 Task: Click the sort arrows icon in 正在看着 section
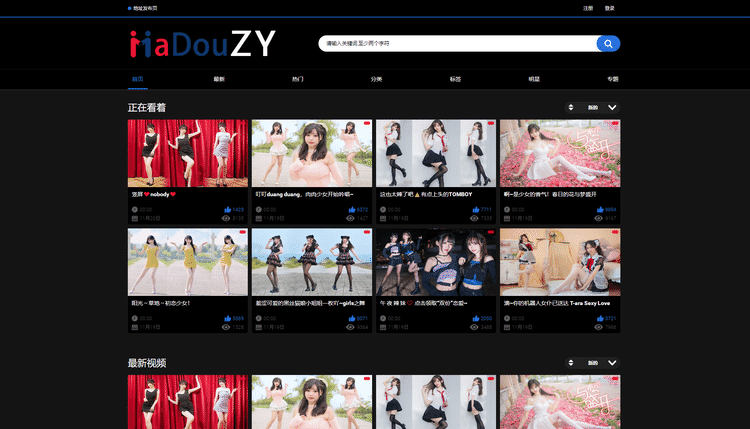(x=571, y=107)
